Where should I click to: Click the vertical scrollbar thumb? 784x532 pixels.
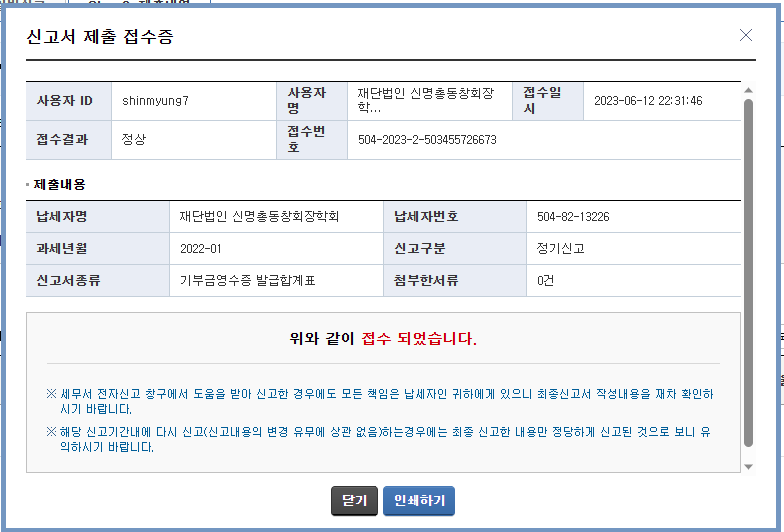click(748, 270)
